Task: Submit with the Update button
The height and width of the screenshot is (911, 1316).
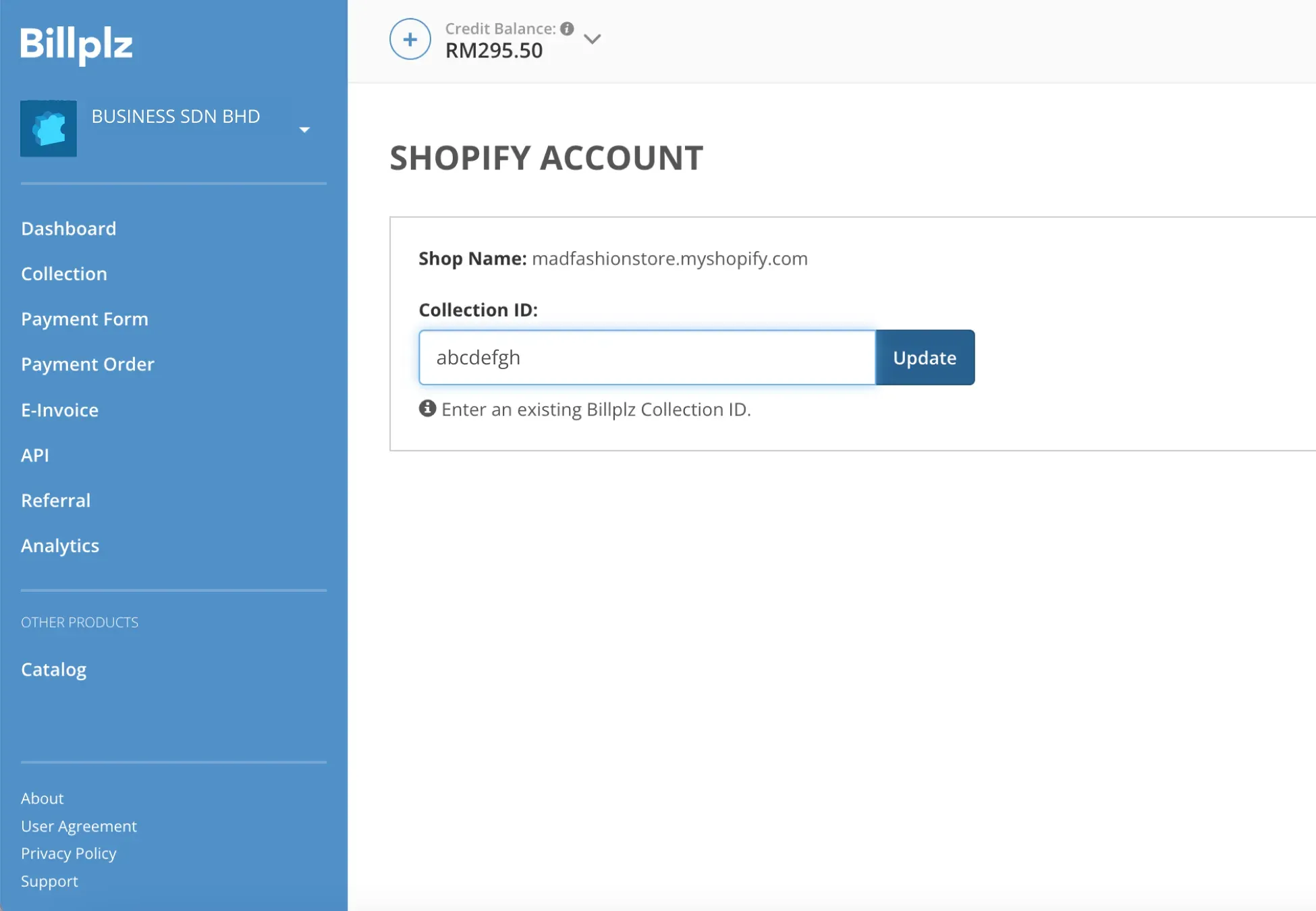Action: point(925,358)
